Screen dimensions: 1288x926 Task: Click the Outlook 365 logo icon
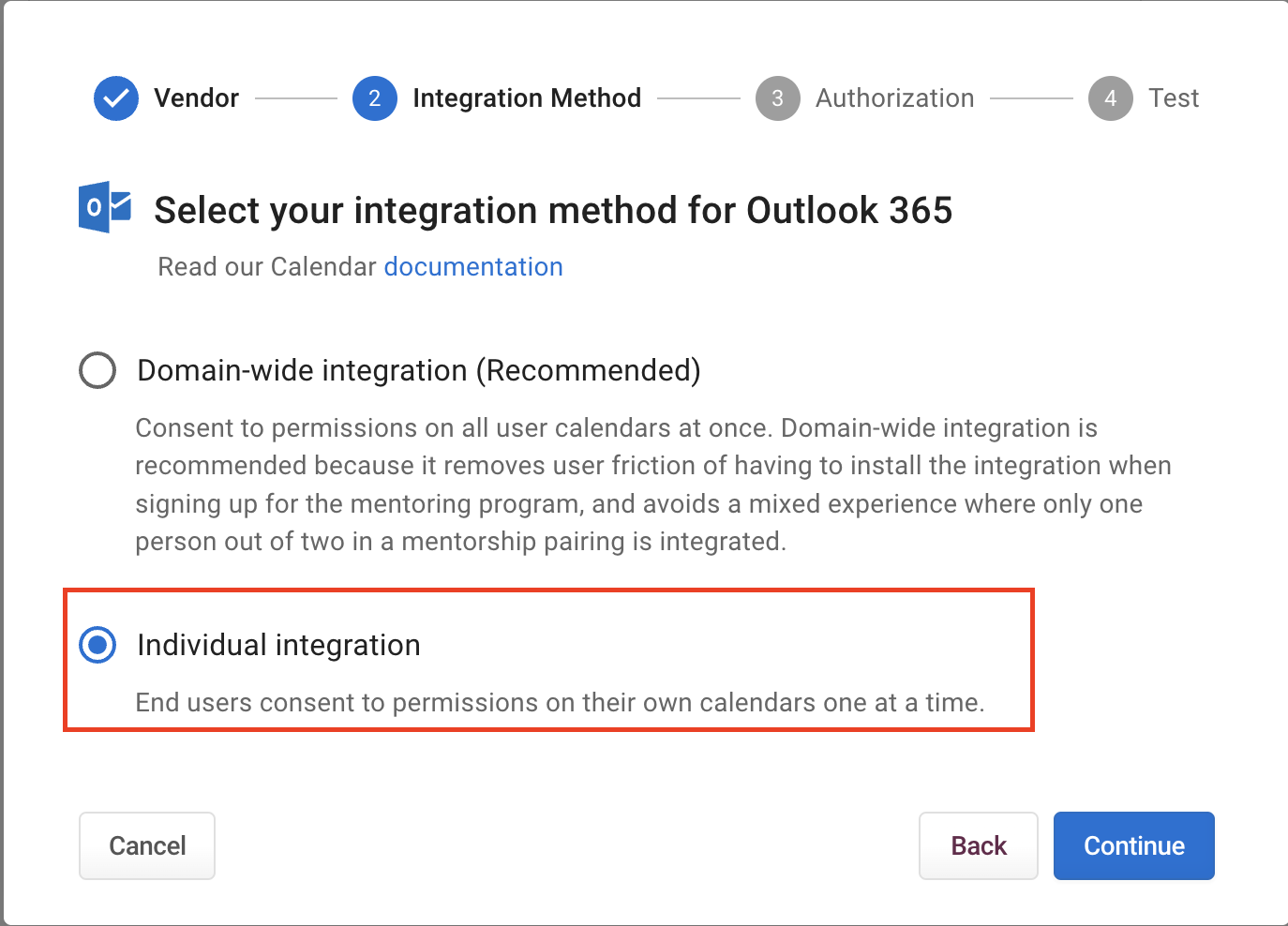104,207
